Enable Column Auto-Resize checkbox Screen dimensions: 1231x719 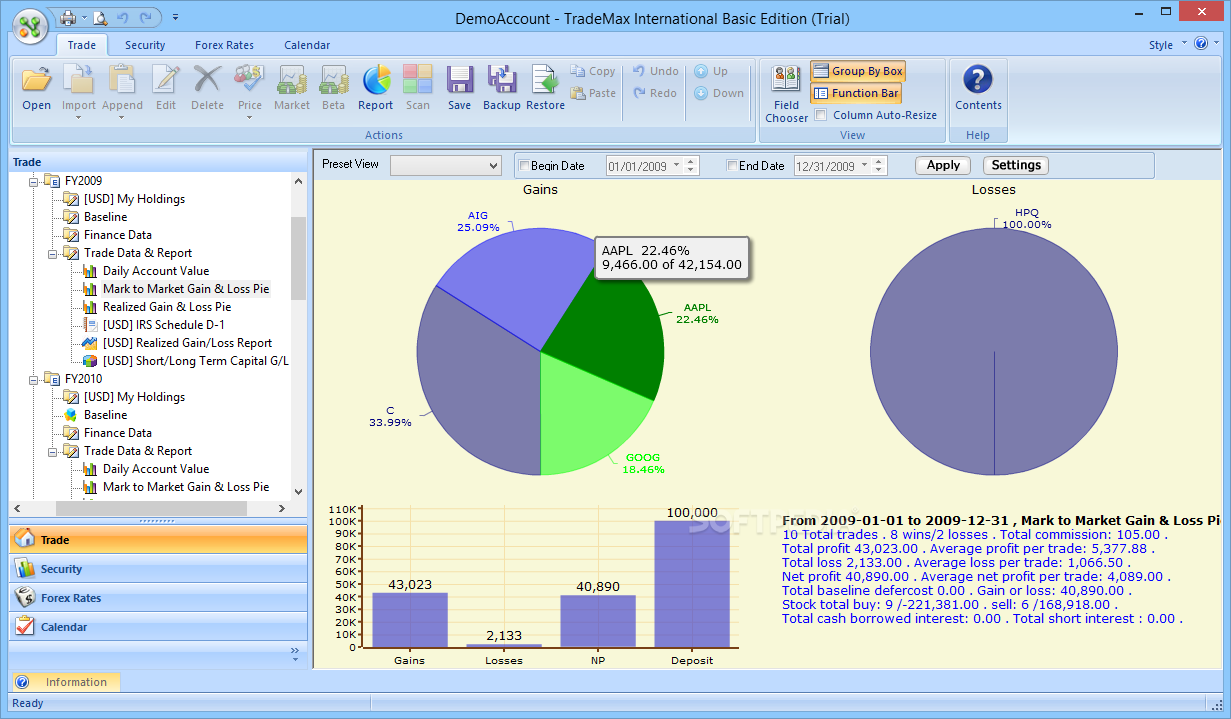(x=822, y=115)
